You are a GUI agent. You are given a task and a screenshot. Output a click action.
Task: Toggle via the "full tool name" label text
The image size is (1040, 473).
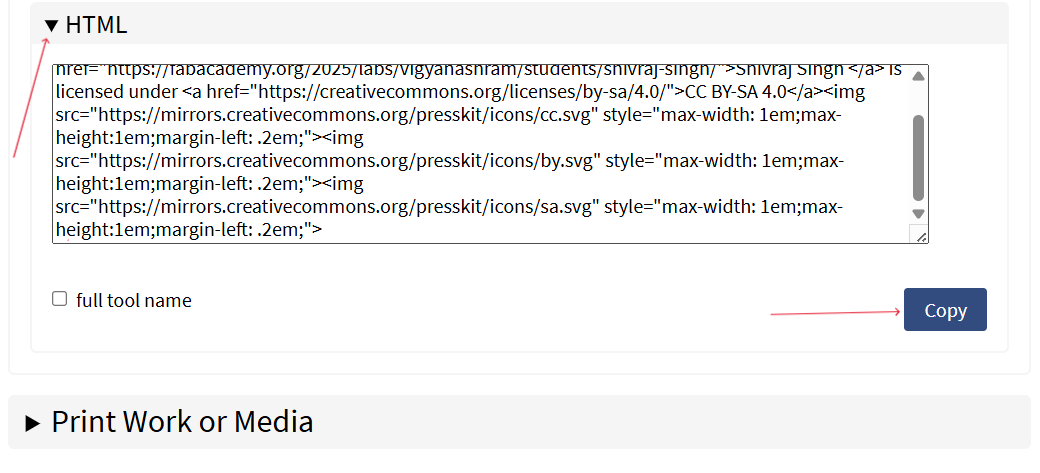coord(134,301)
